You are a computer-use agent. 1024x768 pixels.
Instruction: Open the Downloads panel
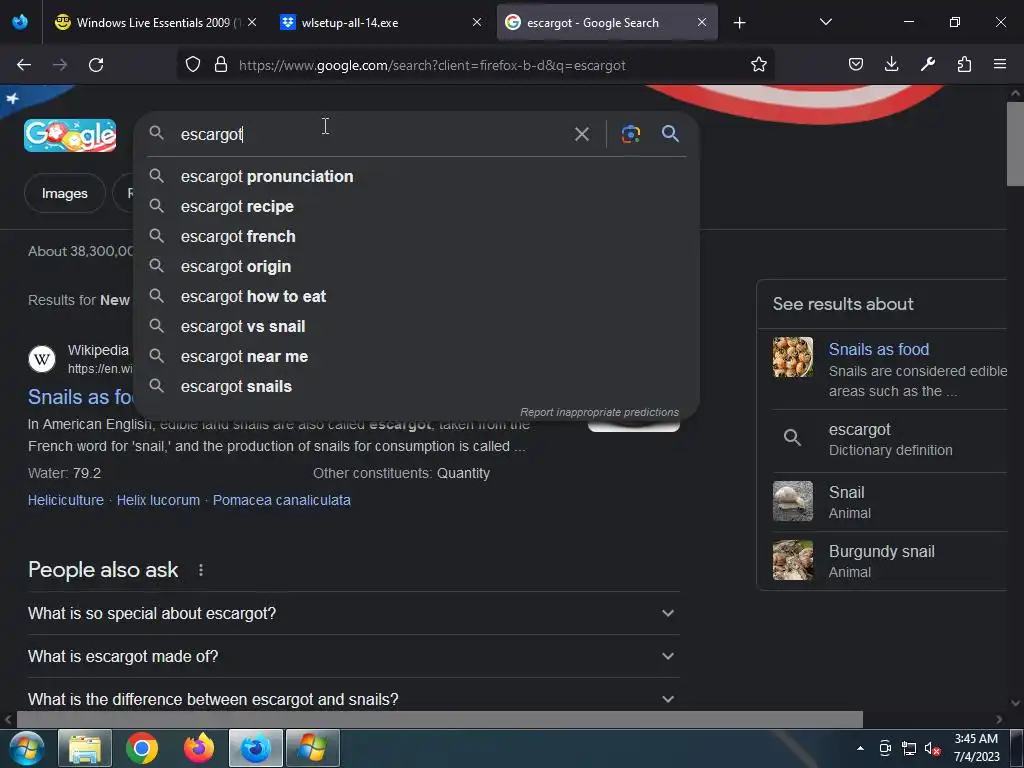pyautogui.click(x=891, y=65)
